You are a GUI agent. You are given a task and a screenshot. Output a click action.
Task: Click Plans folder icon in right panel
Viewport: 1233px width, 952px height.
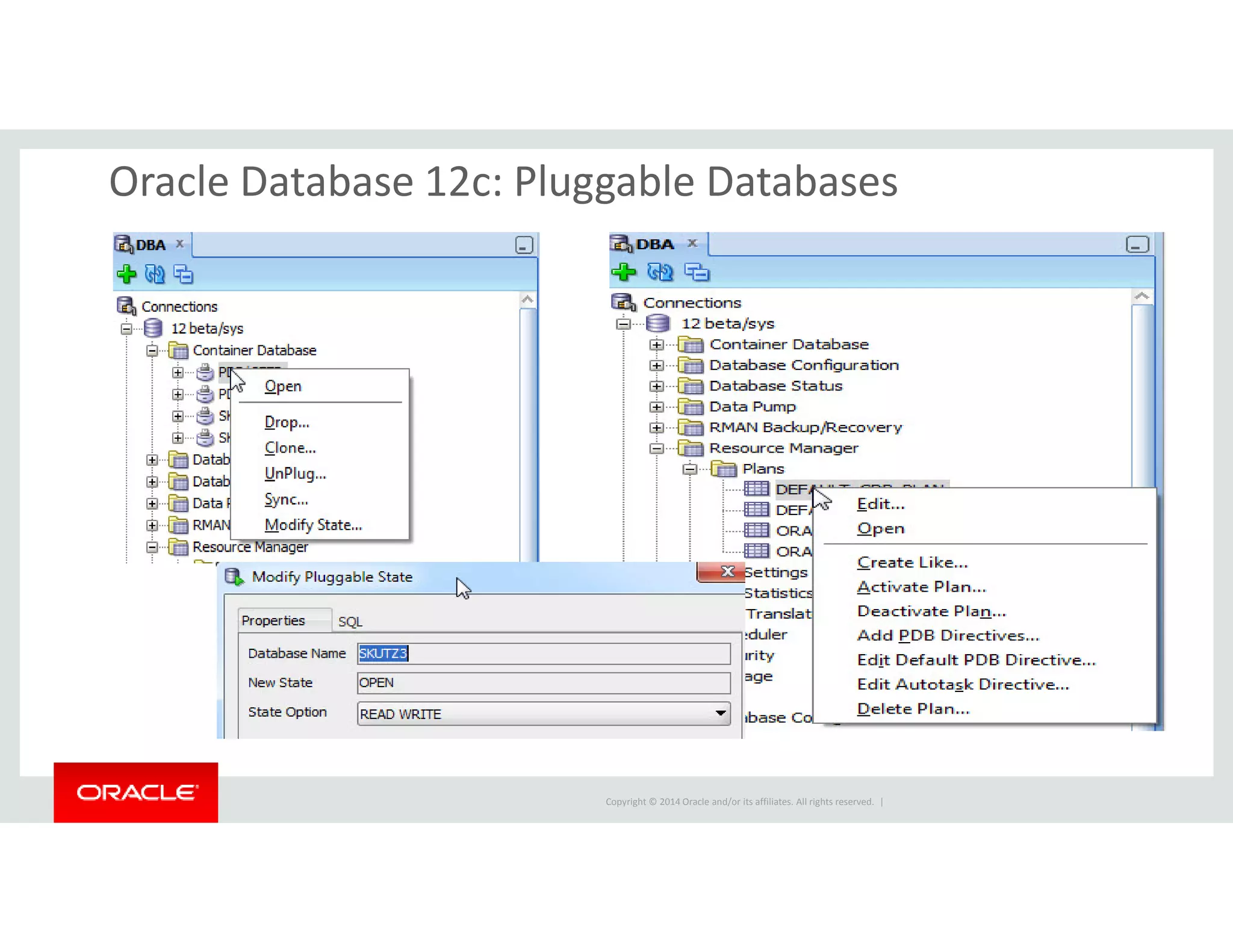[724, 469]
